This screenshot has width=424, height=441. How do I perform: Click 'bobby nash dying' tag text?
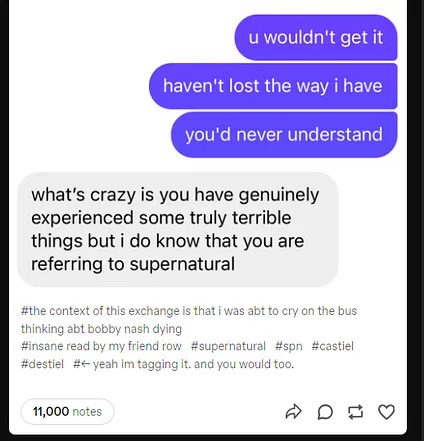(135, 329)
